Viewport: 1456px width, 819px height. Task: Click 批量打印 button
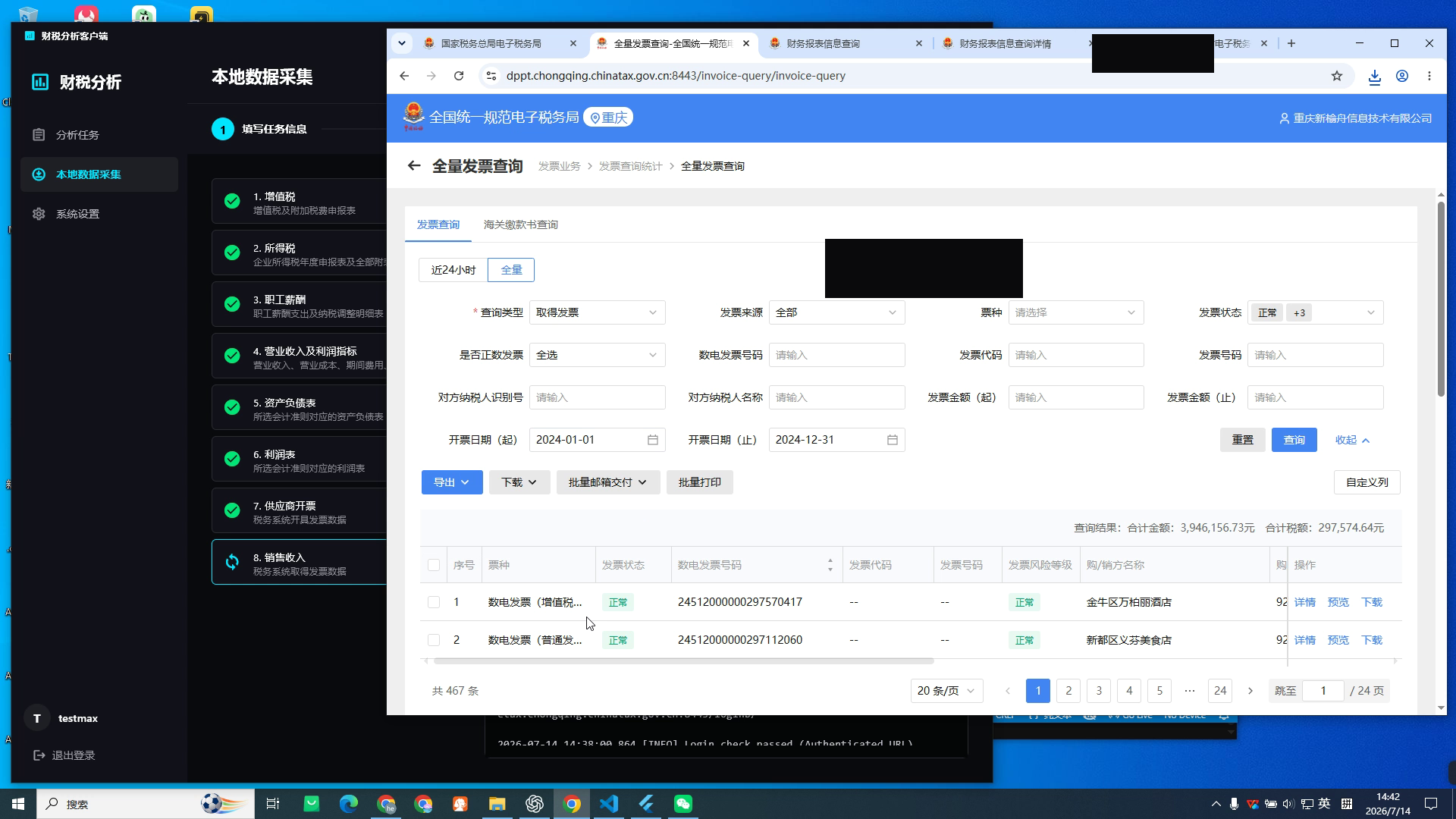point(700,482)
